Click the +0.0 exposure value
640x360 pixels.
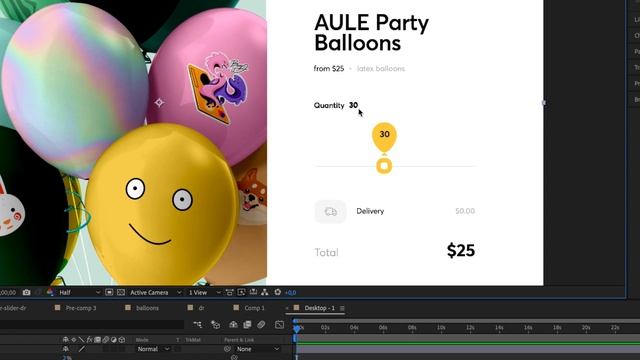point(290,293)
